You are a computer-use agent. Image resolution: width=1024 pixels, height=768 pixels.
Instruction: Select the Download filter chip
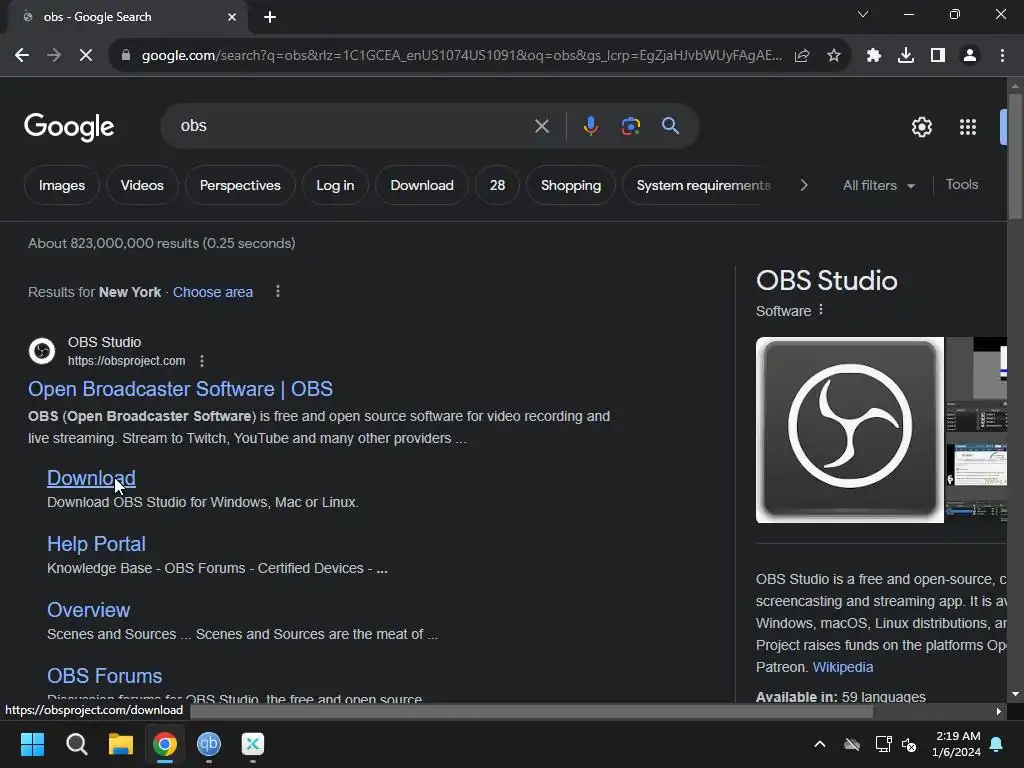point(422,185)
